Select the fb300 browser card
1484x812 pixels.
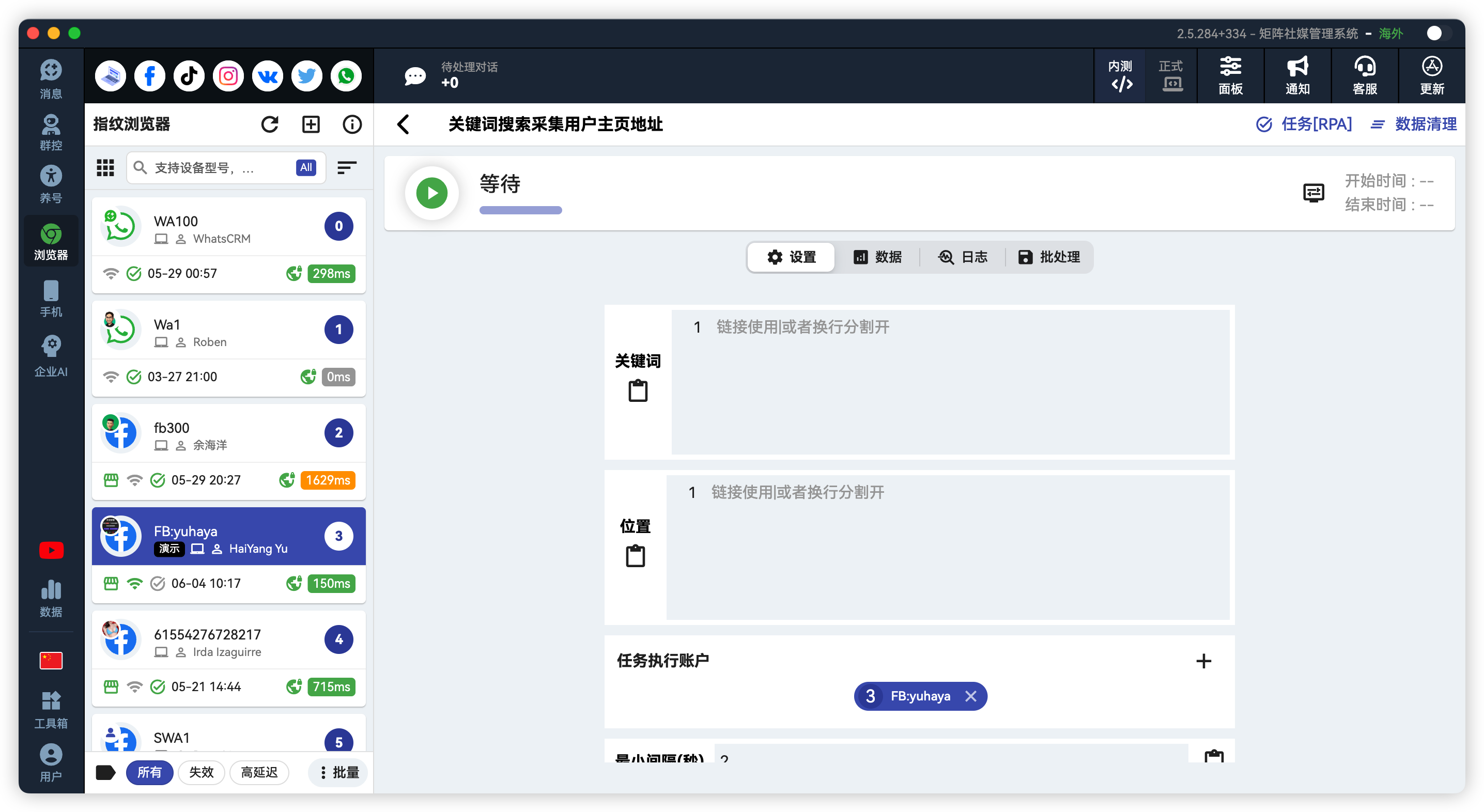click(229, 452)
